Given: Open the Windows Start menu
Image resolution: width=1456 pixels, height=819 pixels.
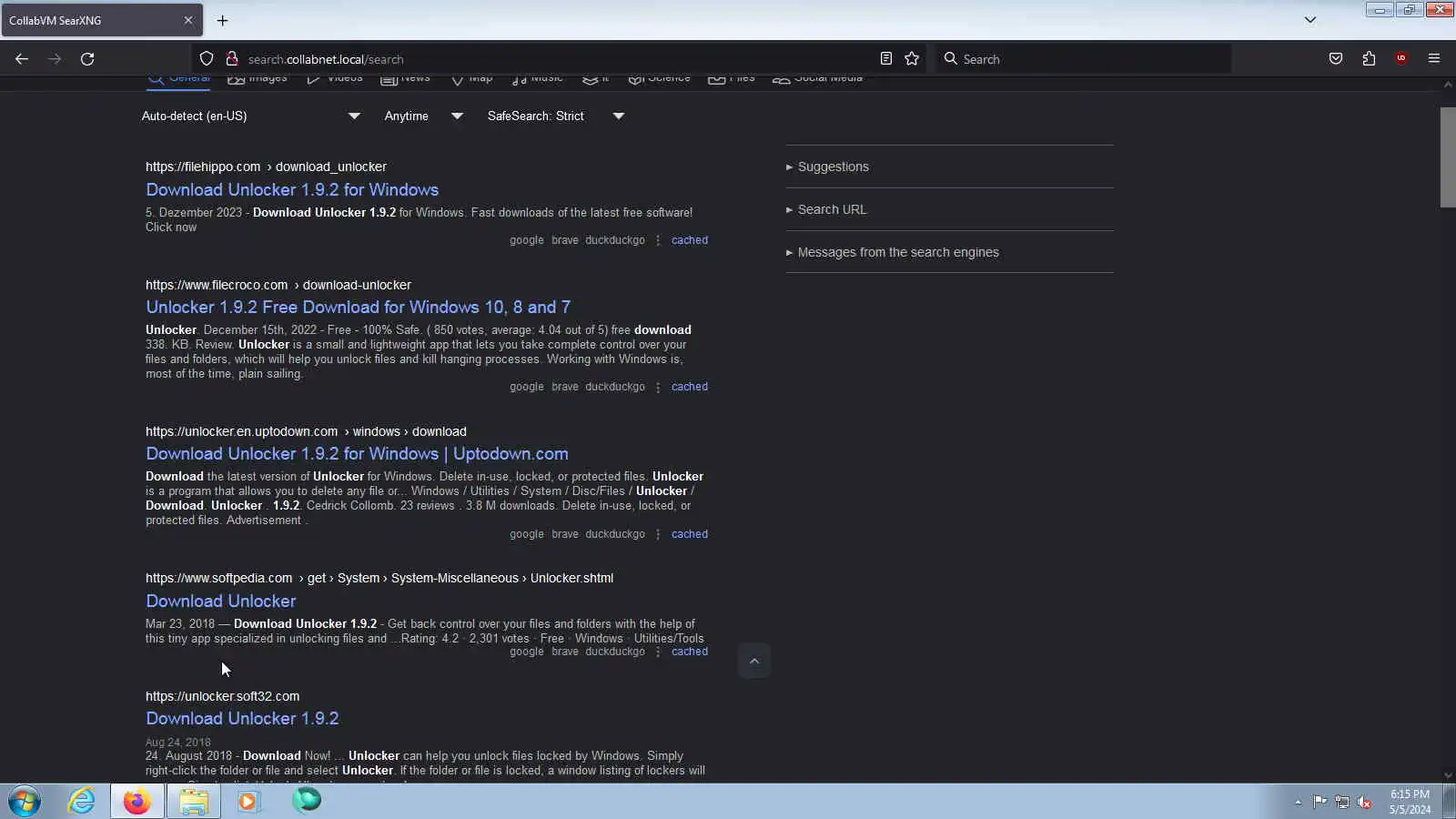Looking at the screenshot, I should (x=25, y=802).
